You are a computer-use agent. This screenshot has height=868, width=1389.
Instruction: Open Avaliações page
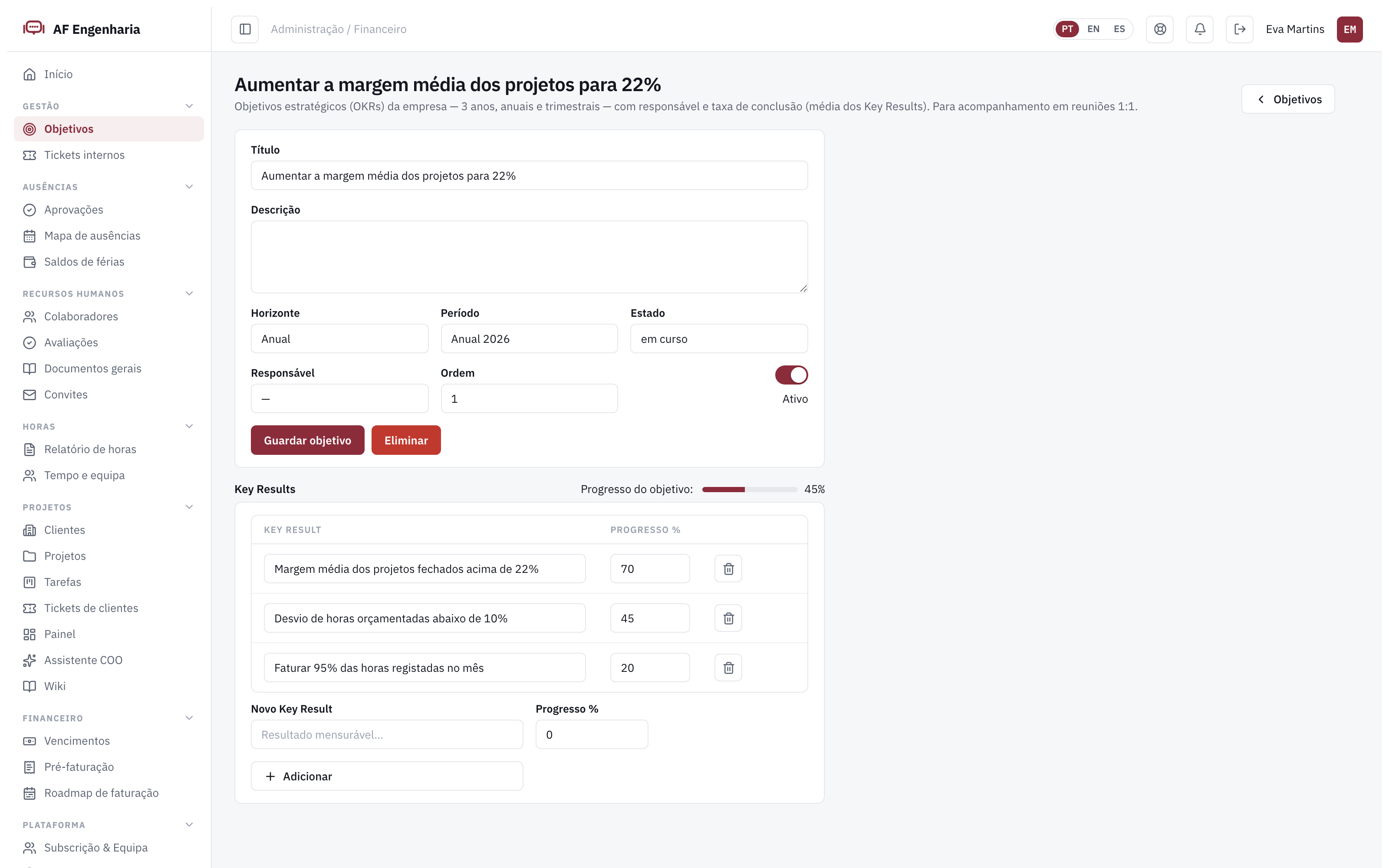pos(109,342)
